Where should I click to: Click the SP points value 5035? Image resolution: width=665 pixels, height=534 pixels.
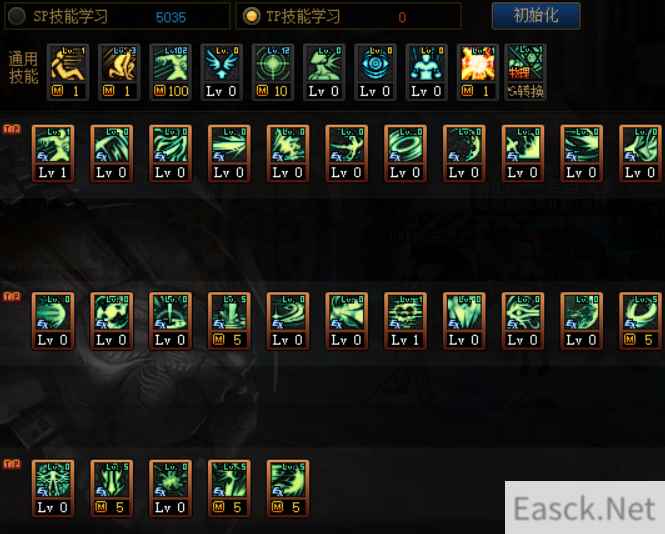pos(171,17)
